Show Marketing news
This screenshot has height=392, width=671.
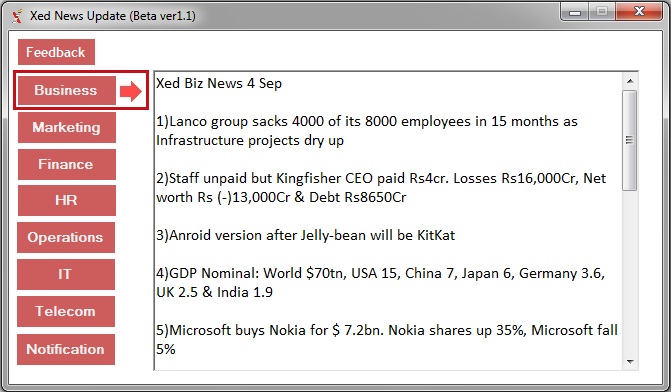point(66,128)
